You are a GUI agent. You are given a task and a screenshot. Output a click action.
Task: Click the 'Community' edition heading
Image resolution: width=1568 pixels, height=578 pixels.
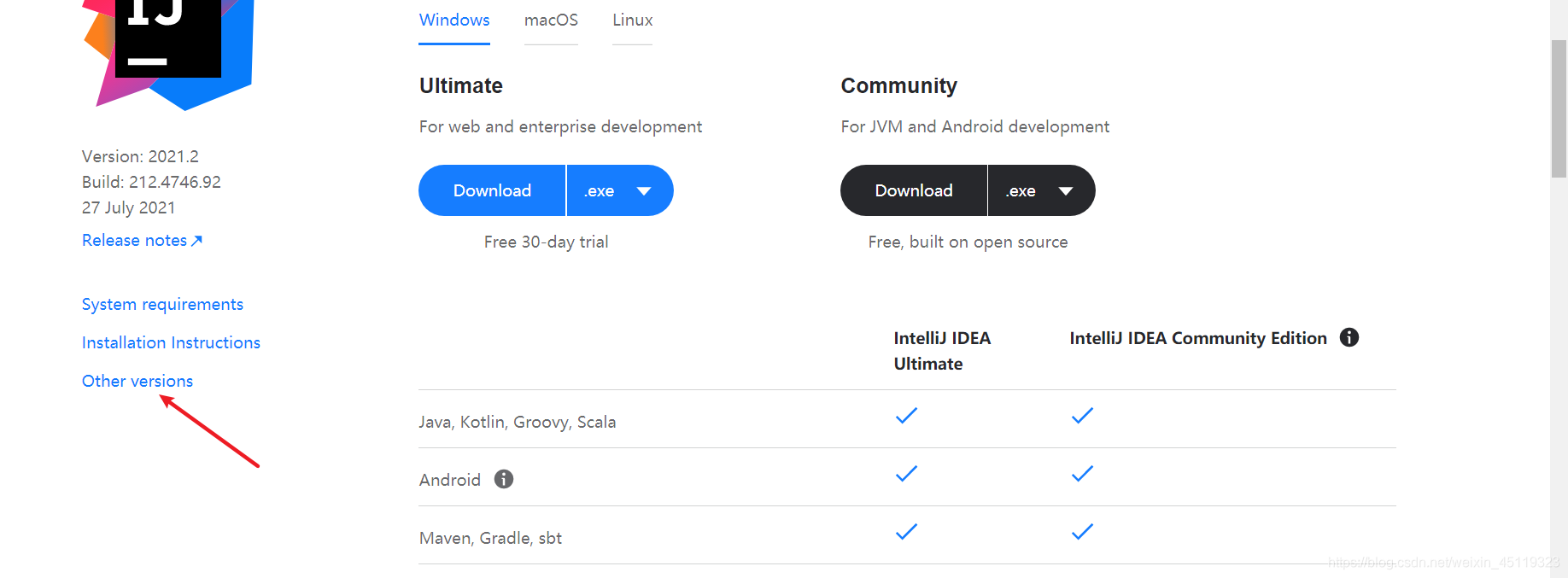tap(899, 86)
